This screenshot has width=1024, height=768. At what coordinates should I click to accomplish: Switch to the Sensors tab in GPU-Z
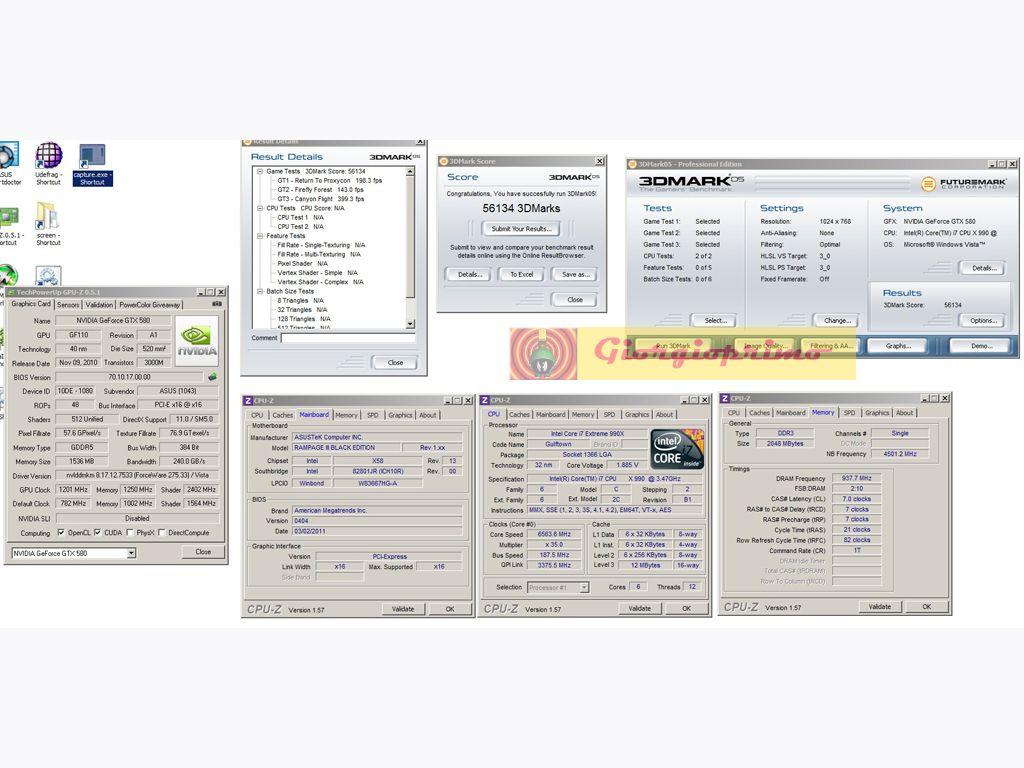(x=67, y=305)
